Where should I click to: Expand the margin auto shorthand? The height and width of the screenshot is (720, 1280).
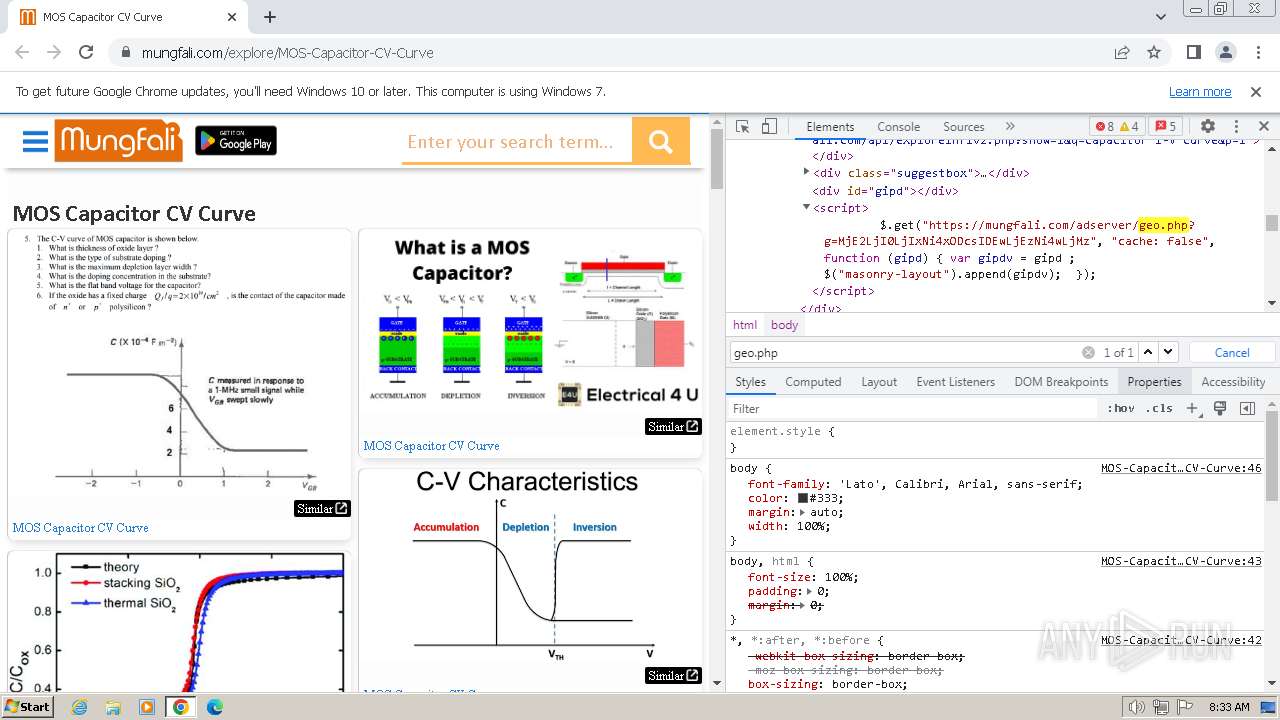coord(803,512)
